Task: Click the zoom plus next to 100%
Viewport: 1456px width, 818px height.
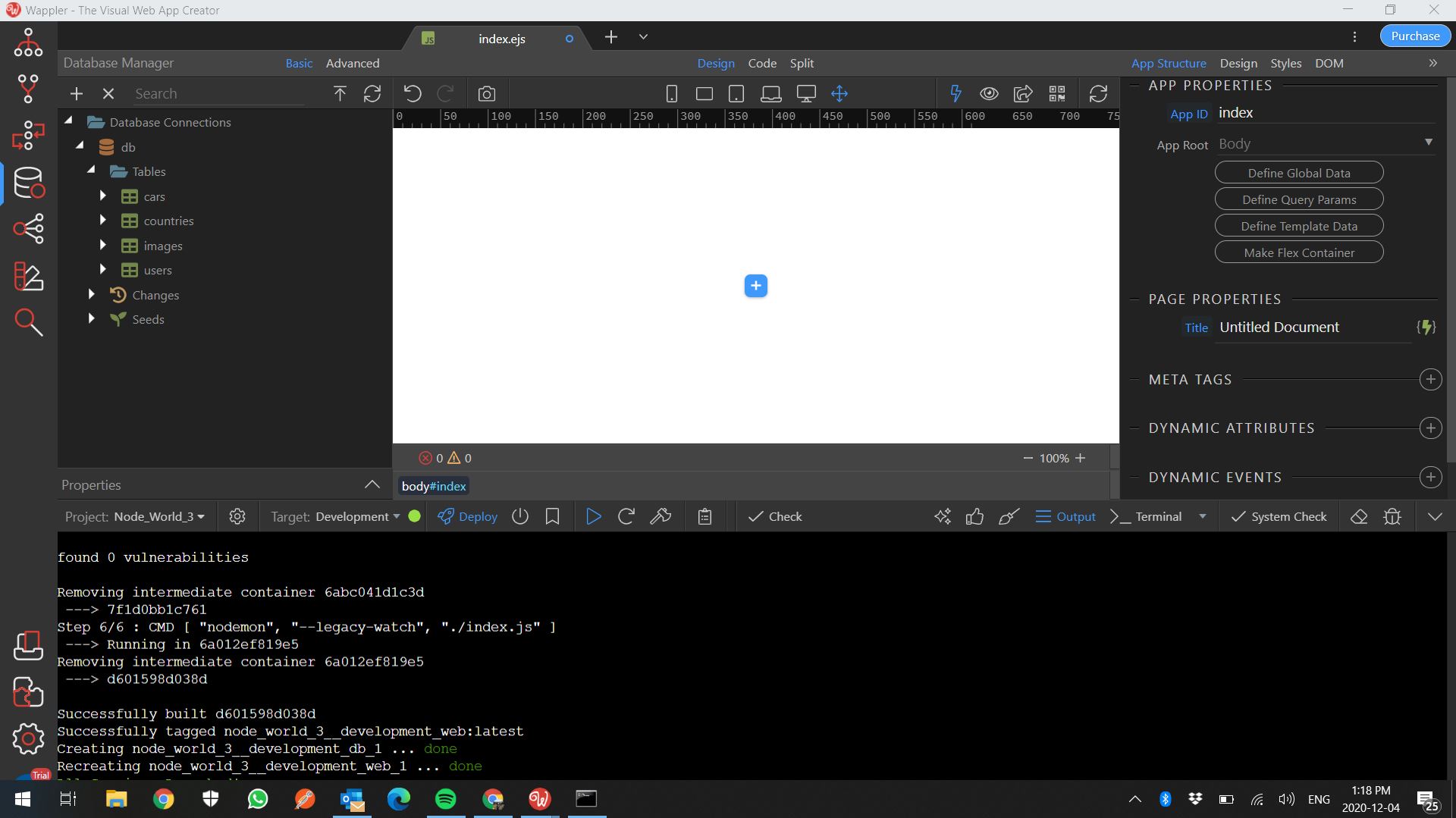Action: point(1081,458)
